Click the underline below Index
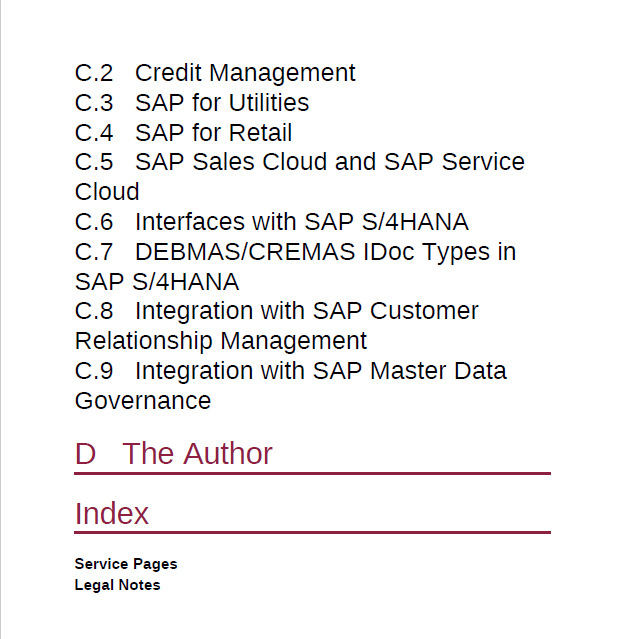 click(x=313, y=532)
